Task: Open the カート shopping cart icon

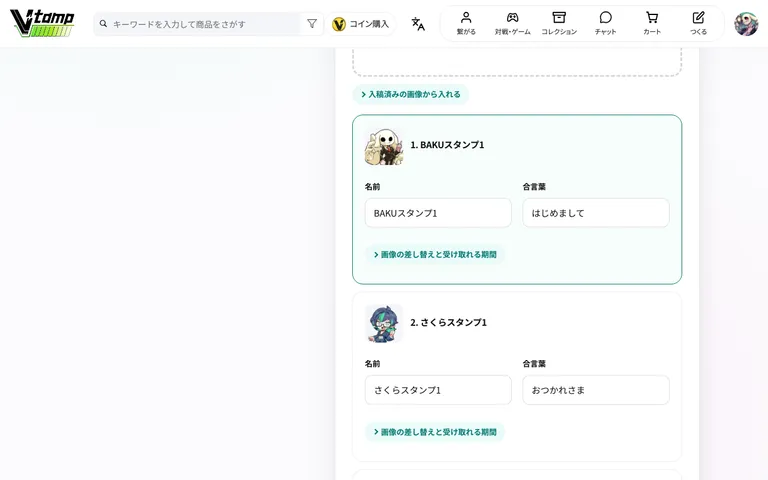Action: (652, 18)
